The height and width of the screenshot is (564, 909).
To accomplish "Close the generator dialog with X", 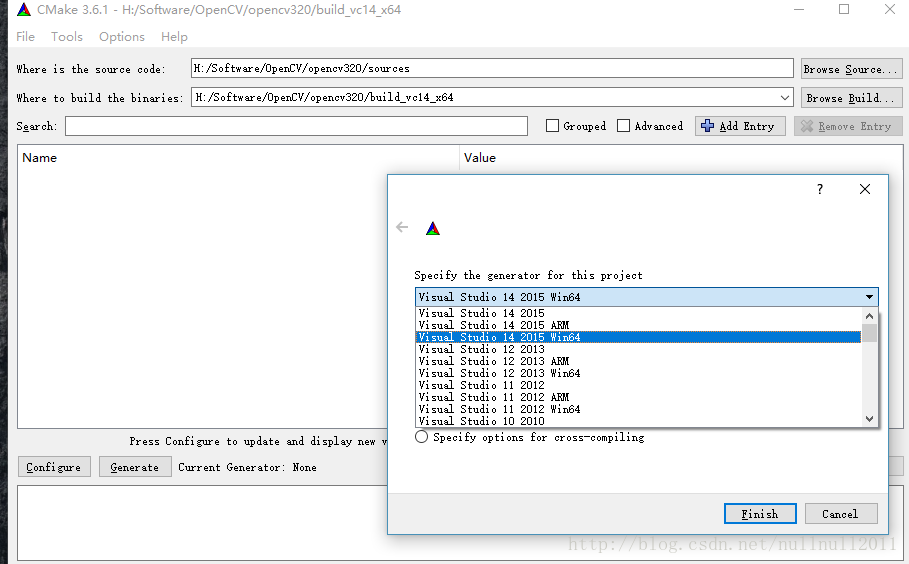I will point(865,189).
